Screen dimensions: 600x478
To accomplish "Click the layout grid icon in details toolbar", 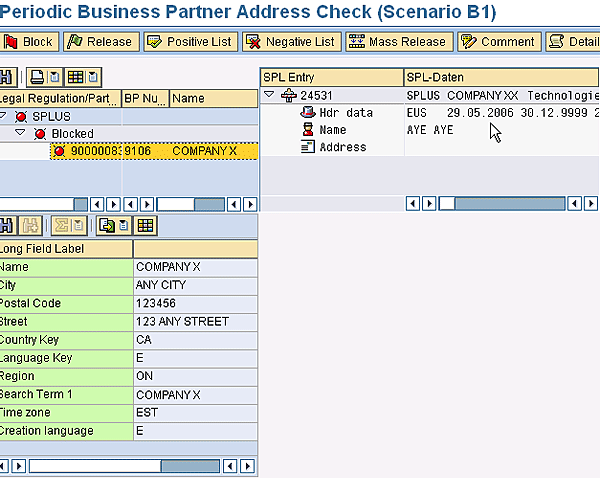I will pos(145,226).
